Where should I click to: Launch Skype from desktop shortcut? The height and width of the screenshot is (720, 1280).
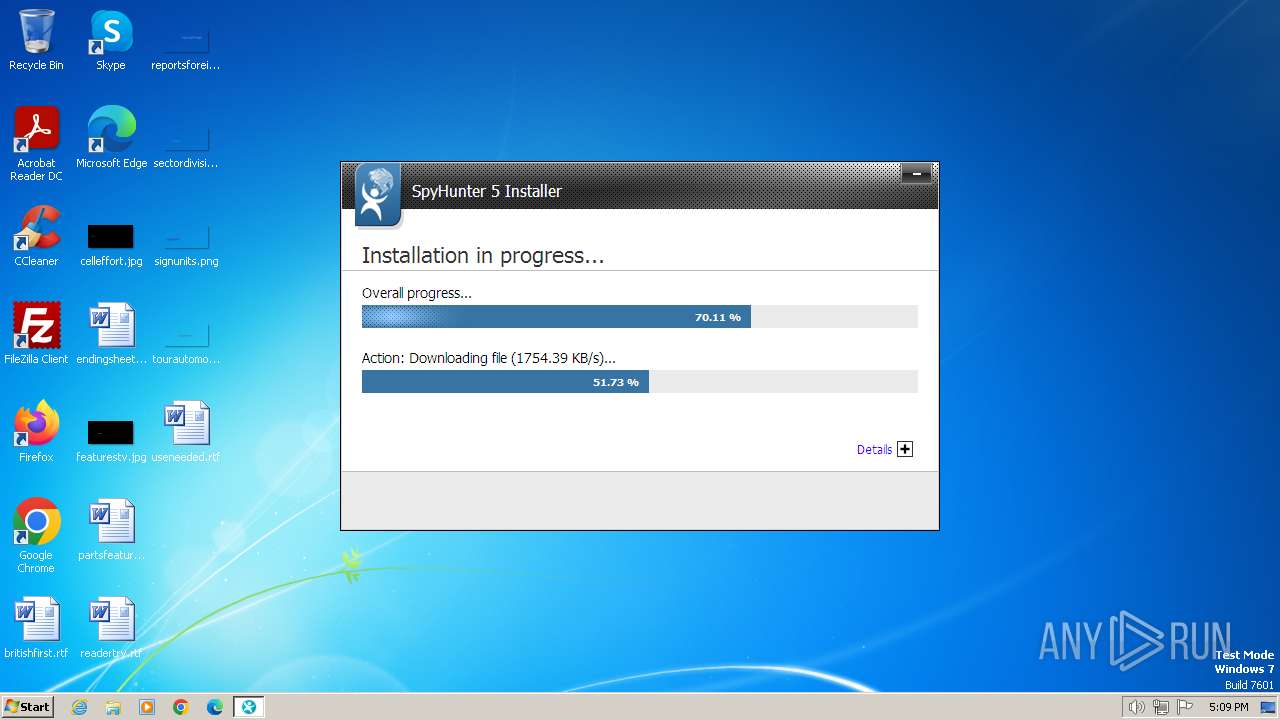click(x=111, y=40)
